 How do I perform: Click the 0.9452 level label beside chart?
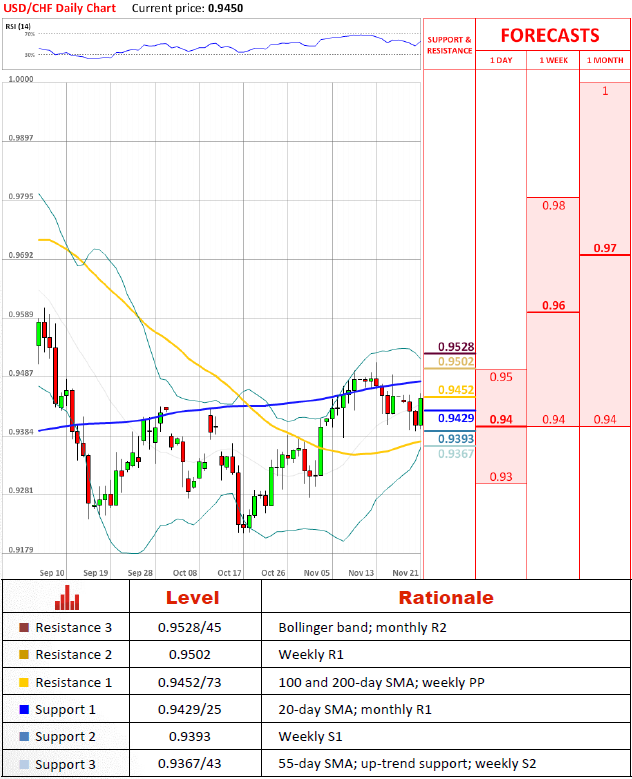click(x=456, y=390)
